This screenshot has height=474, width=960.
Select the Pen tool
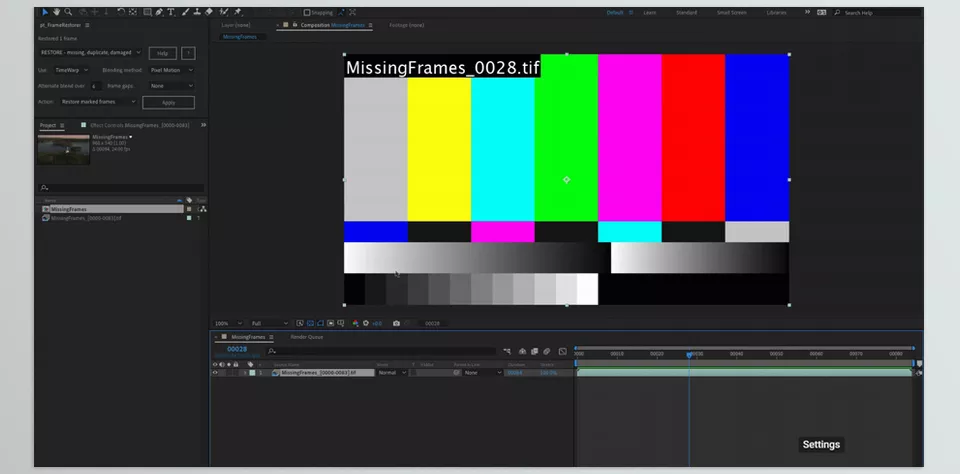pos(160,12)
